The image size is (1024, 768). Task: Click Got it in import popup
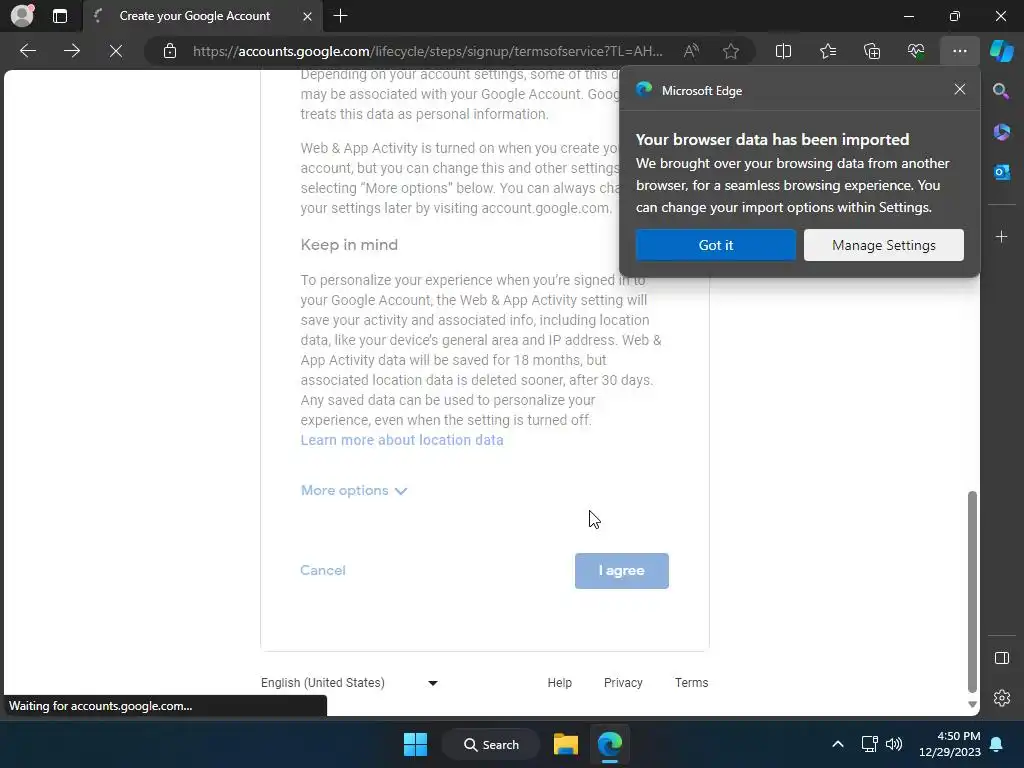pyautogui.click(x=716, y=245)
